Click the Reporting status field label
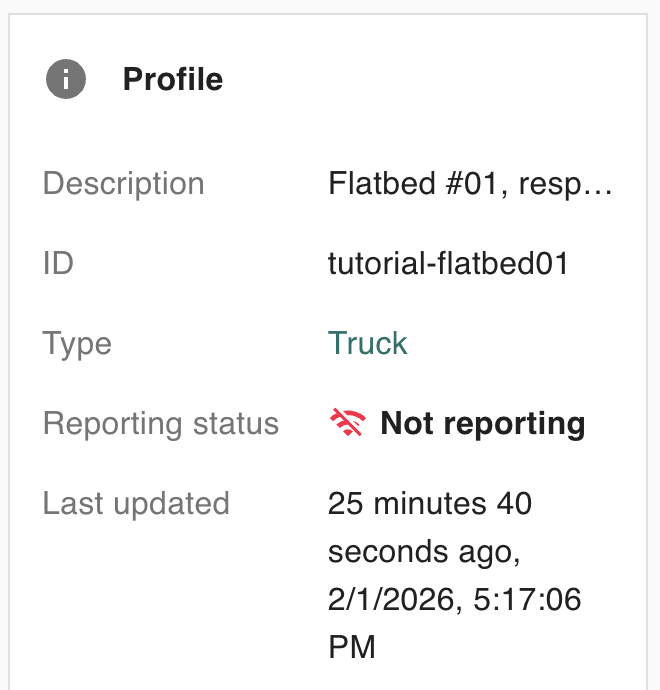 (x=160, y=423)
